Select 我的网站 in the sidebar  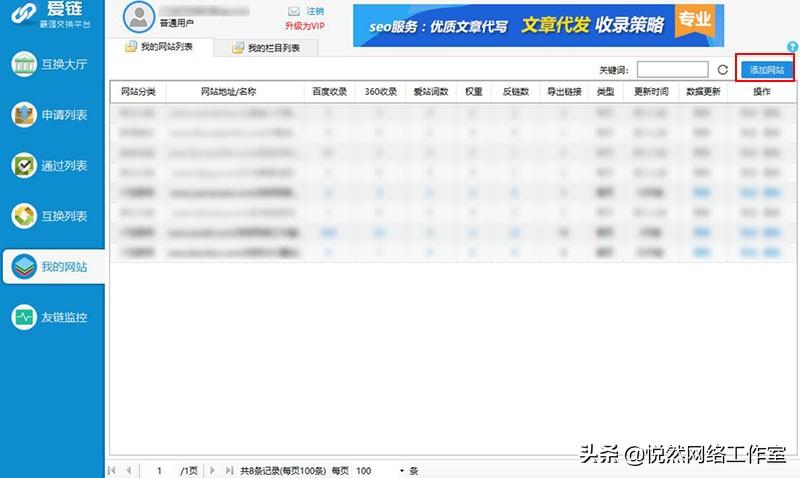point(54,266)
